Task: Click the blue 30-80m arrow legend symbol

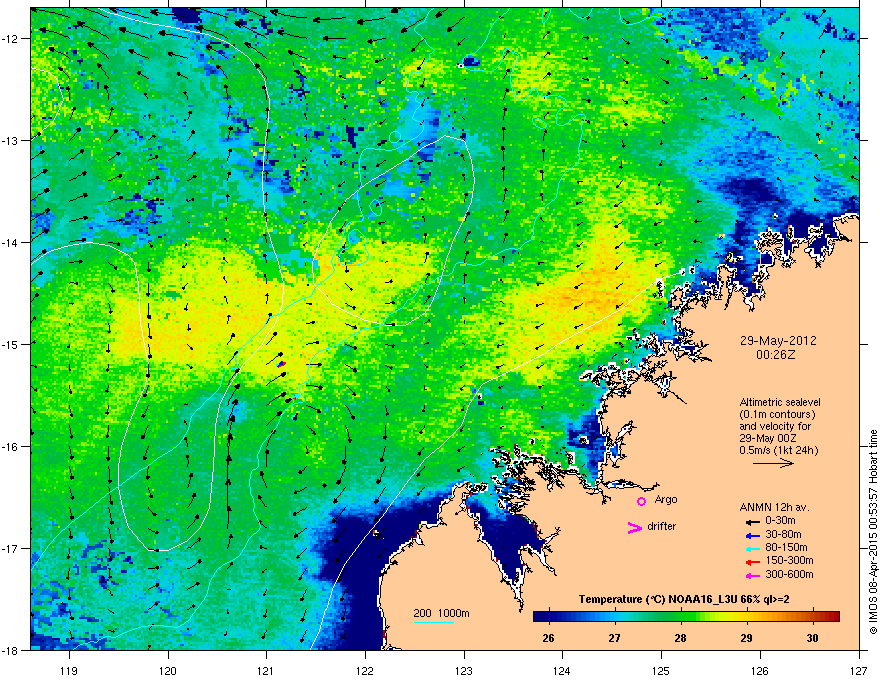Action: [x=753, y=535]
